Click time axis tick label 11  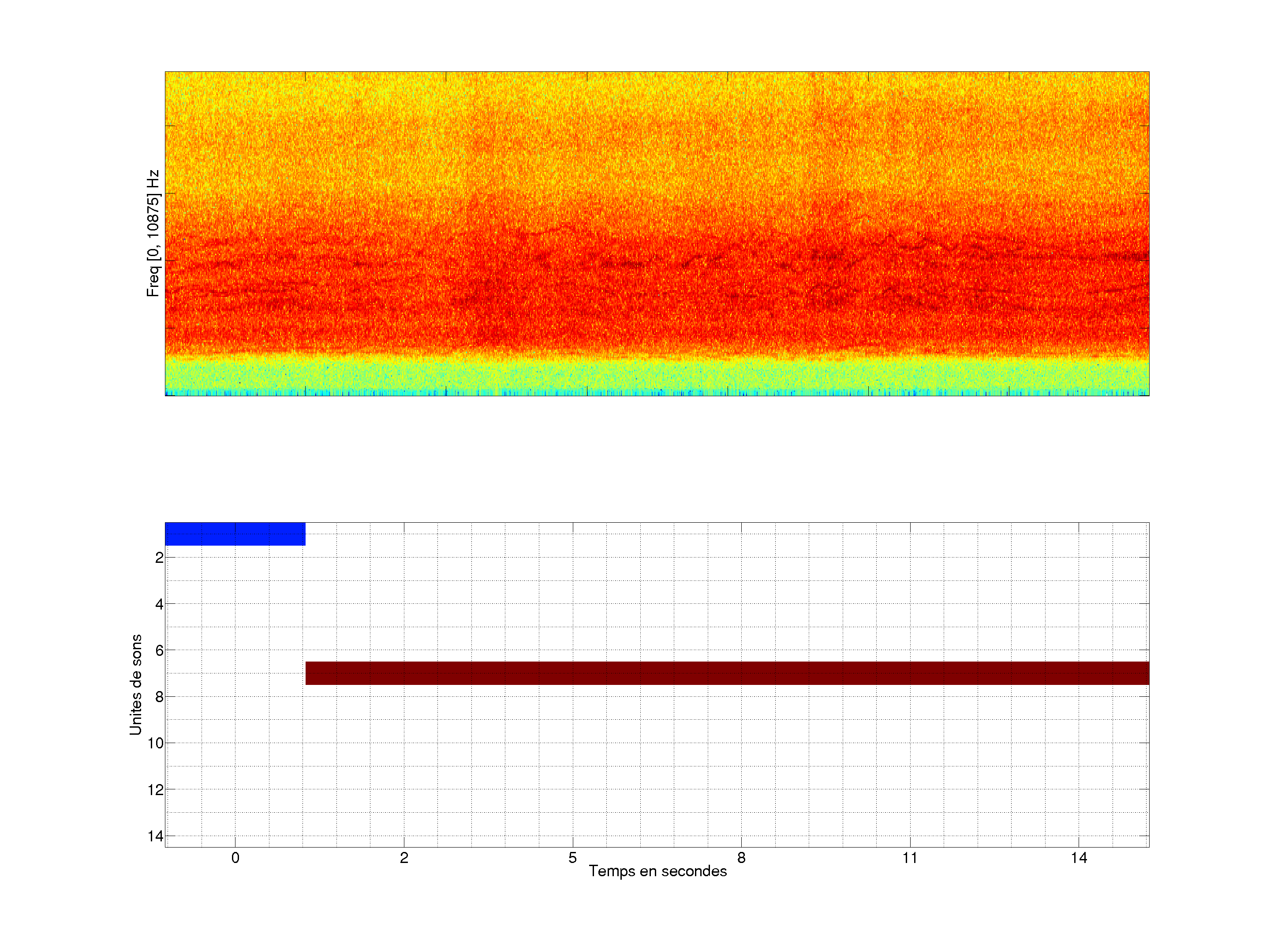[x=909, y=858]
